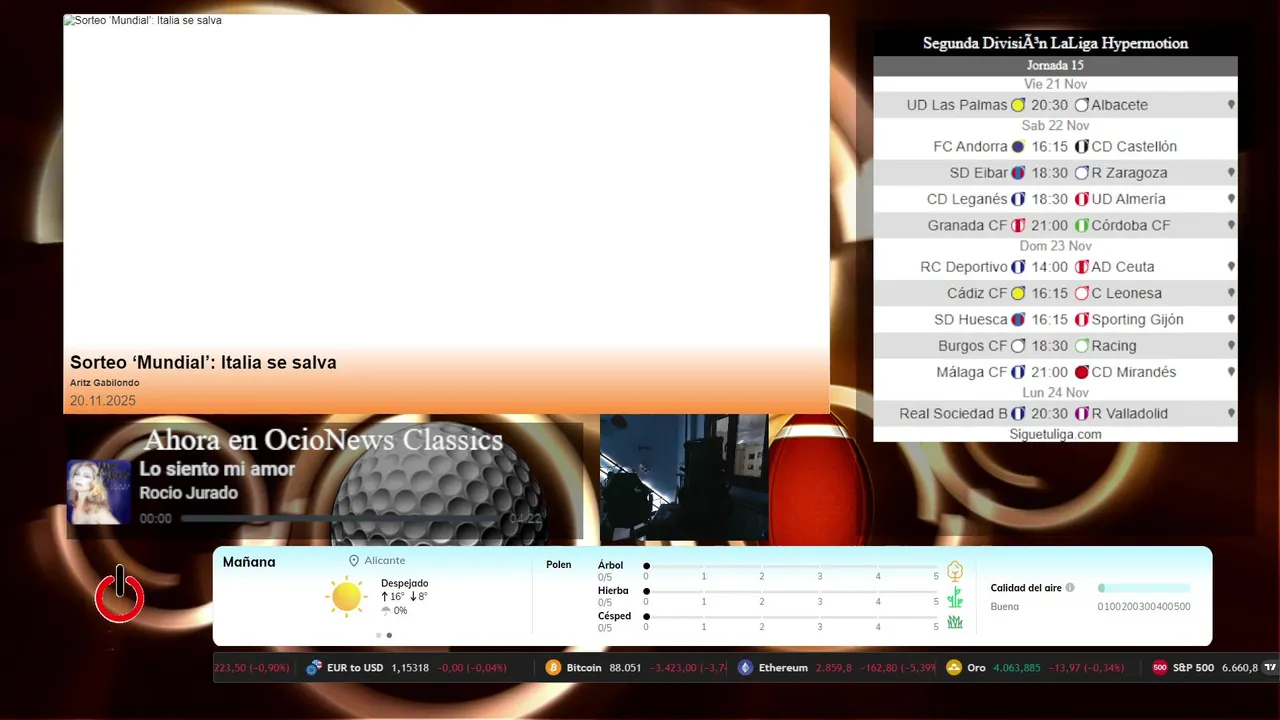Click the R Valladolid purple crest
Viewport: 1280px width, 720px height.
point(1082,414)
